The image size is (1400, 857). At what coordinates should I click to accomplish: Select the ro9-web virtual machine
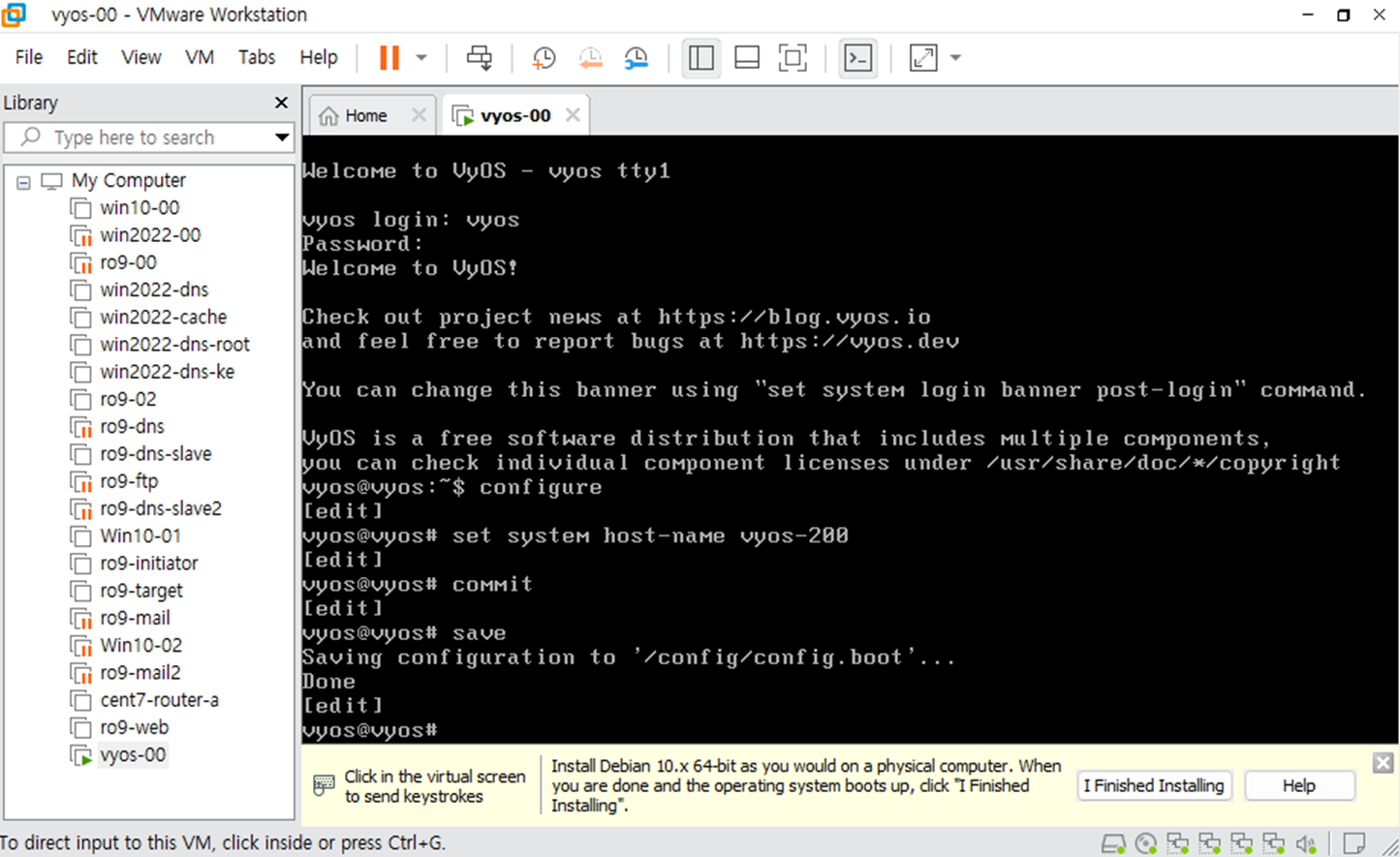tap(134, 727)
